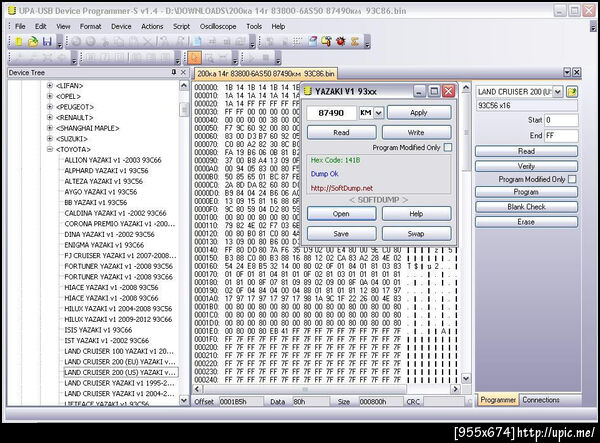The width and height of the screenshot is (600, 443).
Task: Click the Blank Check button
Action: tap(526, 207)
